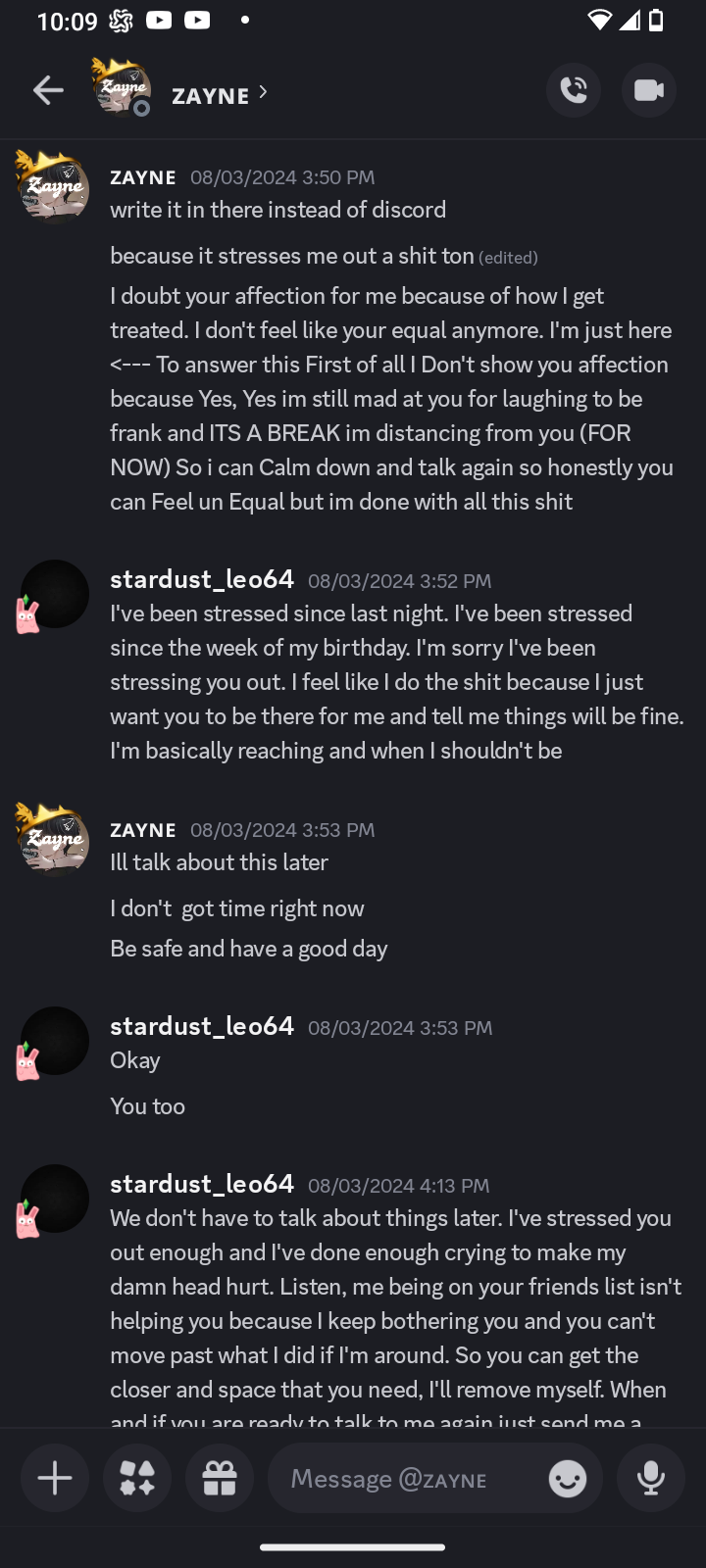
Task: Start a video call with ZAYNE
Action: click(649, 91)
